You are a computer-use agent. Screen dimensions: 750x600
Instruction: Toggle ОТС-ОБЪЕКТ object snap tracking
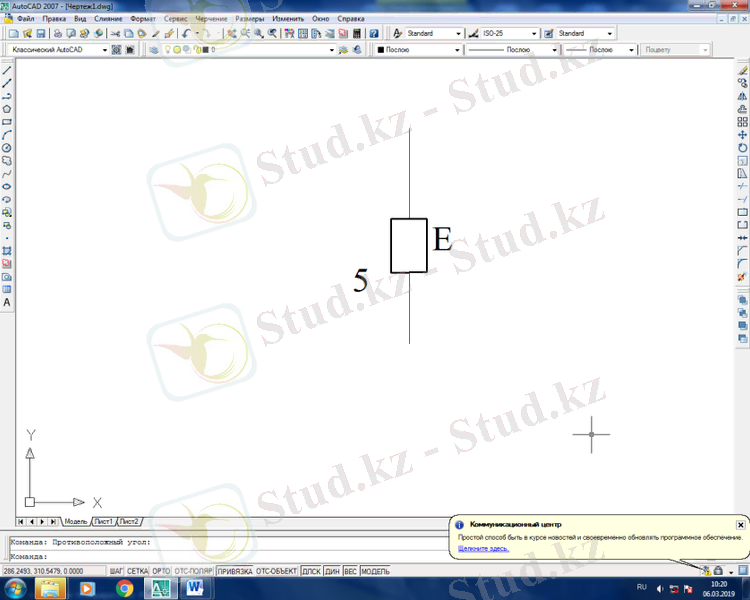[276, 571]
